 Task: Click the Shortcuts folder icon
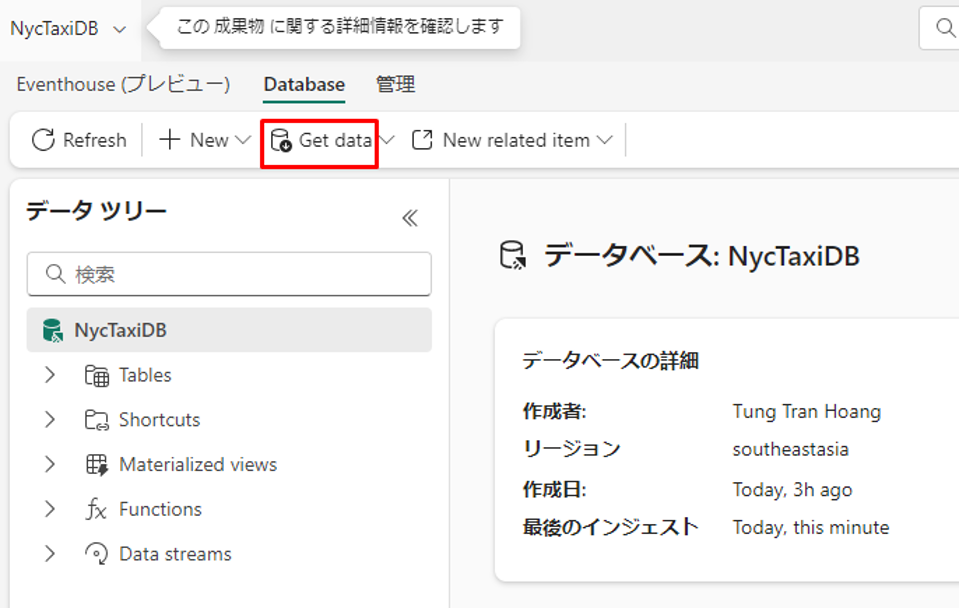tap(97, 420)
